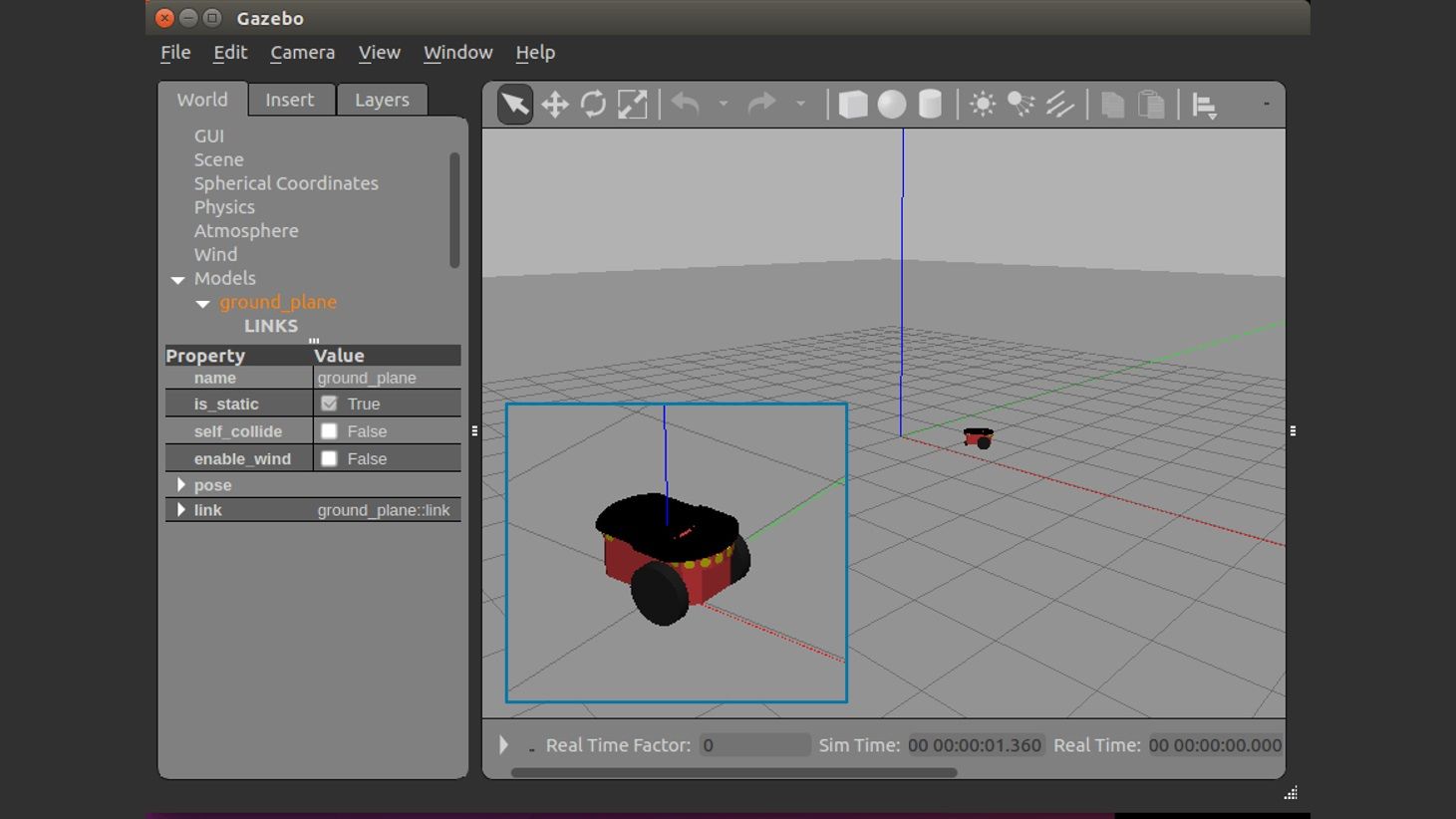Activate the Rotate mode tool

(x=594, y=104)
